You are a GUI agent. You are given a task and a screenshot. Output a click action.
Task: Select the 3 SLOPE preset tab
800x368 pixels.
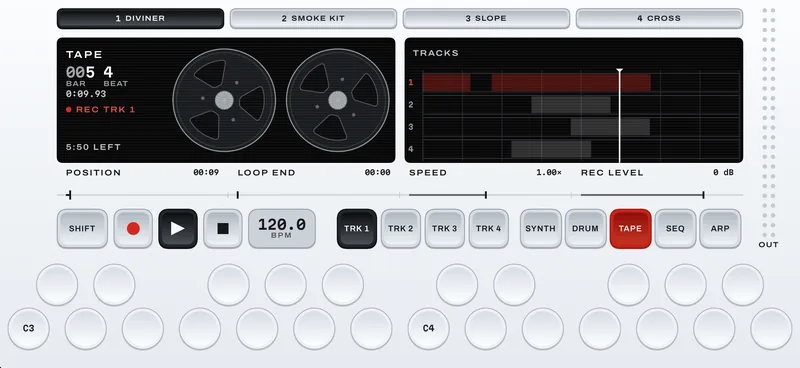[x=486, y=18]
